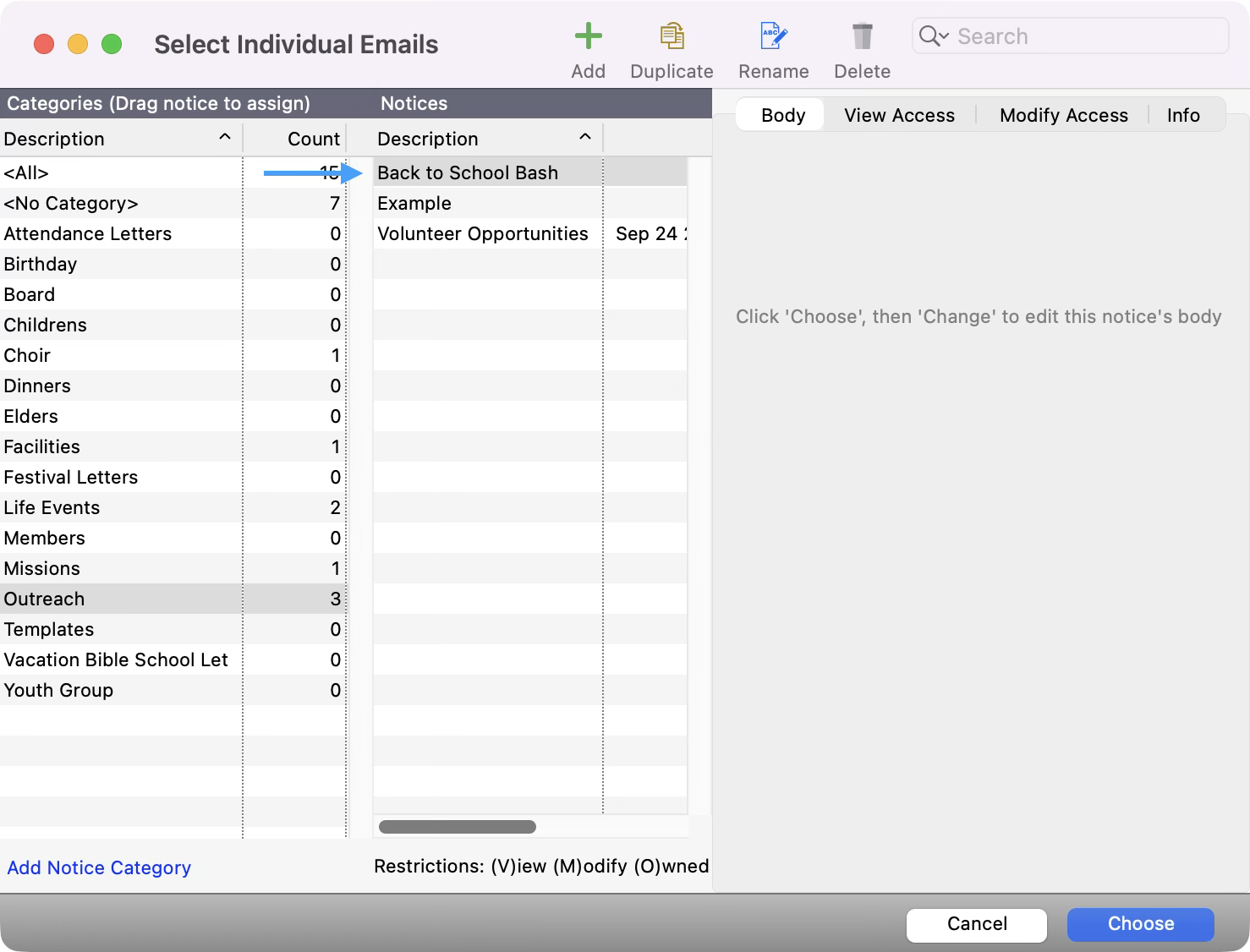Click the Outreach count value 3
This screenshot has width=1250, height=952.
click(335, 599)
